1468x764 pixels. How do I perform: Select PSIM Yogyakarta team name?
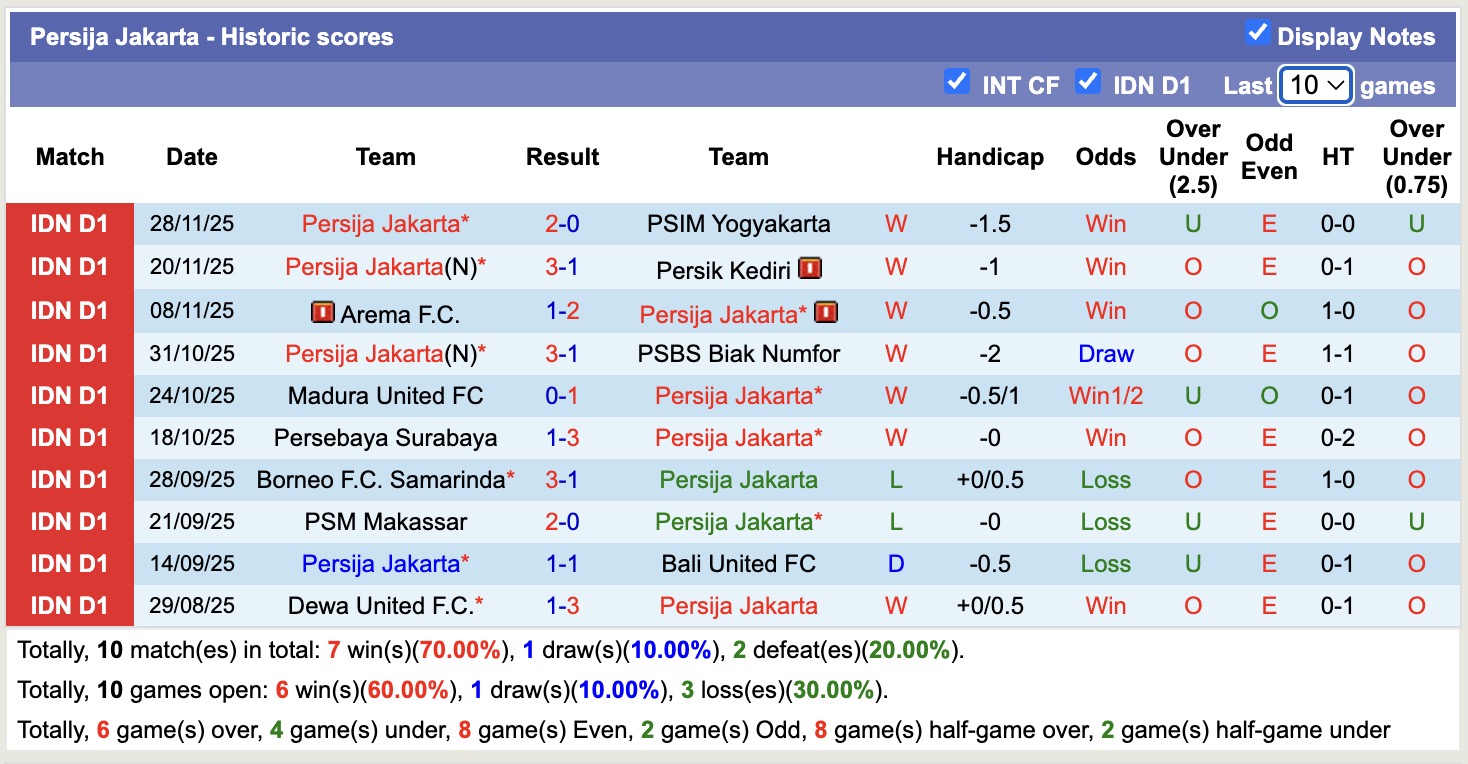(737, 224)
